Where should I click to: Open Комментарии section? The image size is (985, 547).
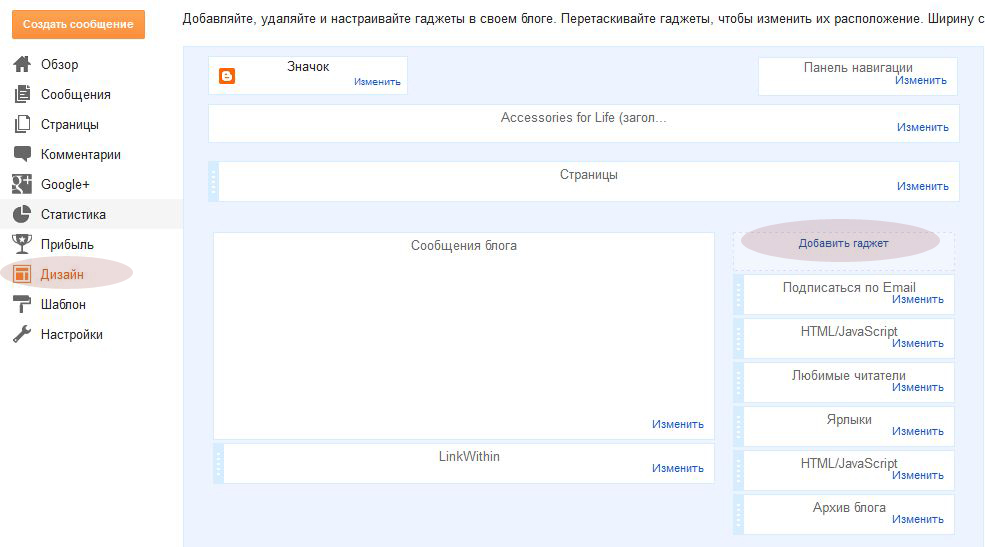point(81,154)
